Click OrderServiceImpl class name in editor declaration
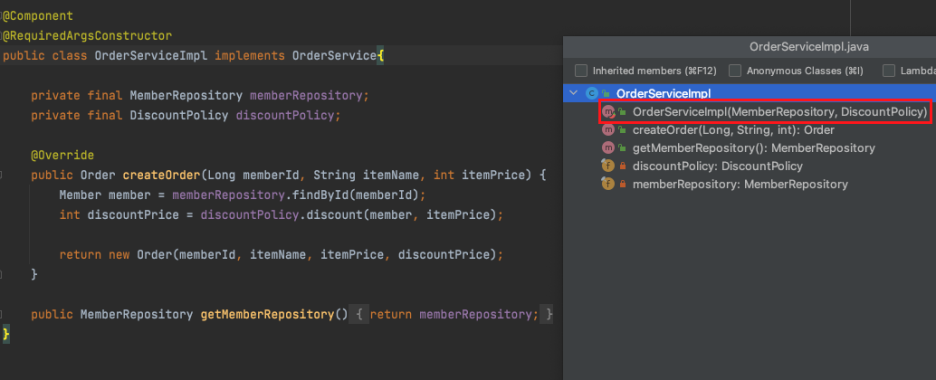This screenshot has width=936, height=380. point(151,56)
